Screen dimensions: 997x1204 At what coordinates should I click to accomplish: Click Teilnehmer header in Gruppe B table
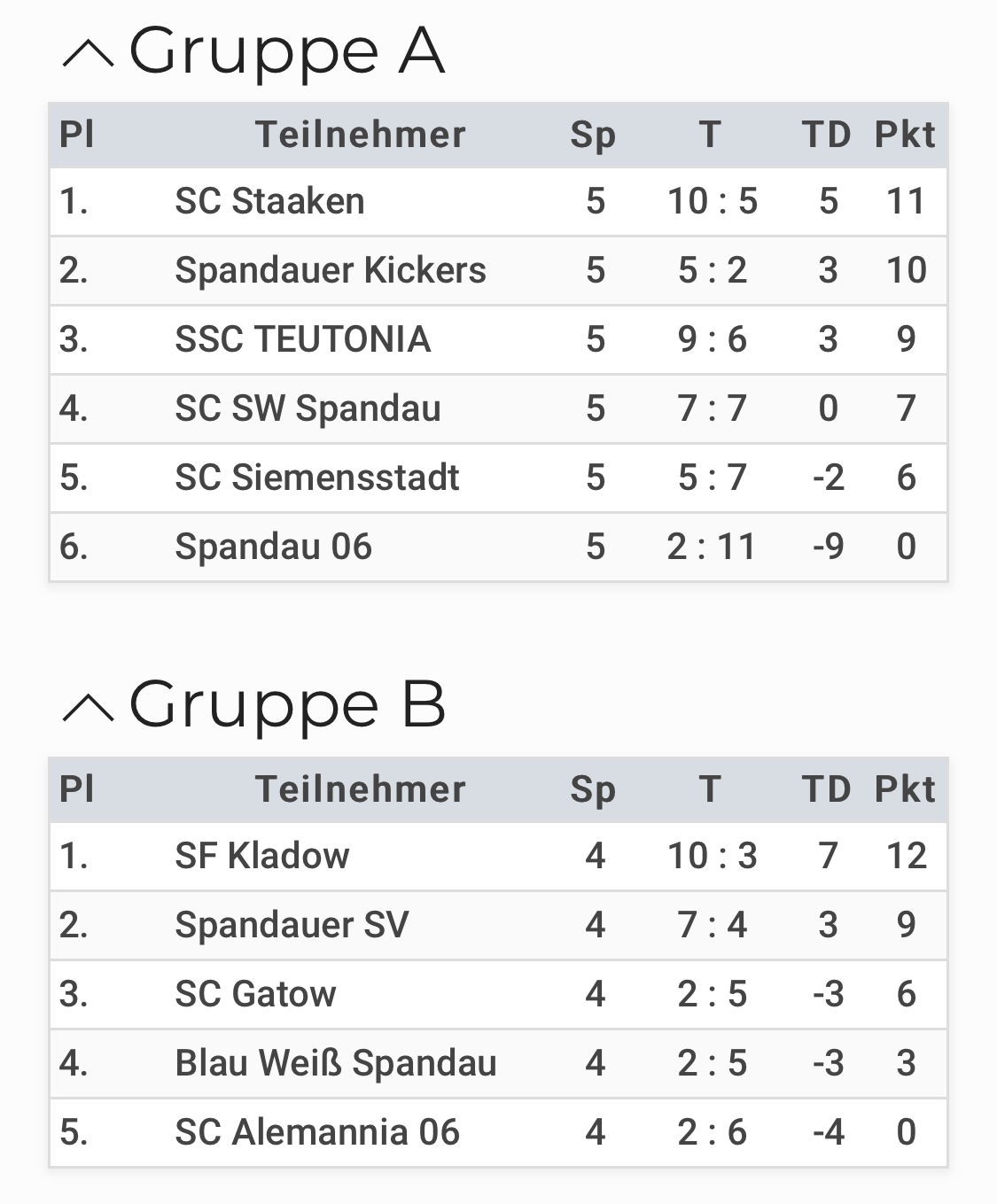(x=360, y=789)
